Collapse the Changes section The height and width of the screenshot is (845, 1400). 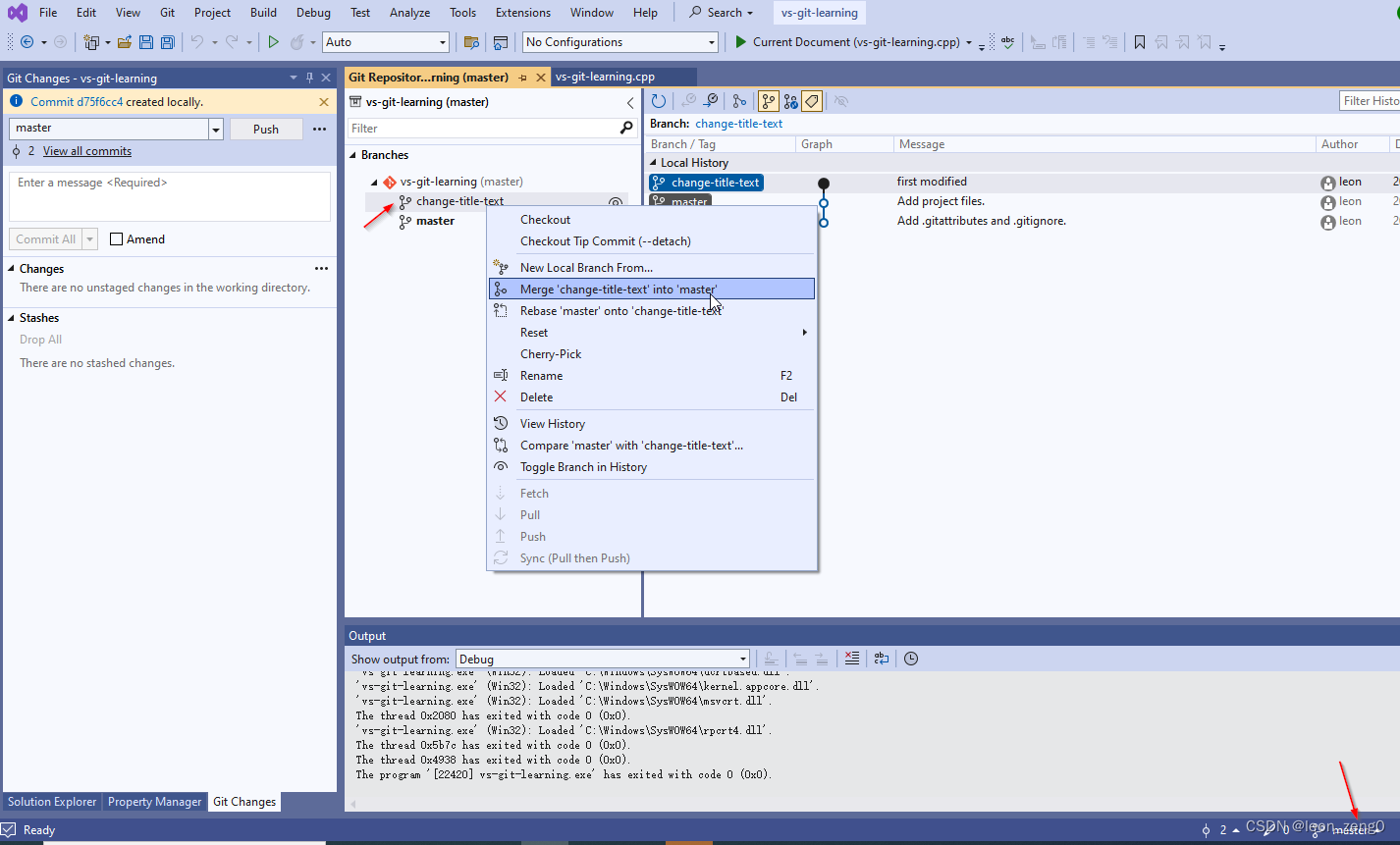coord(12,268)
